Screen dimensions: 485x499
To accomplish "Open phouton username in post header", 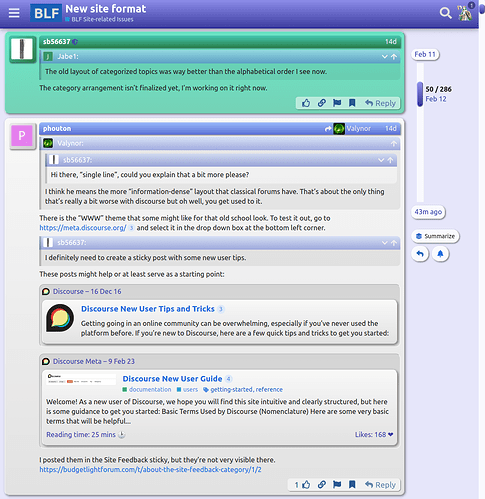I will (57, 129).
